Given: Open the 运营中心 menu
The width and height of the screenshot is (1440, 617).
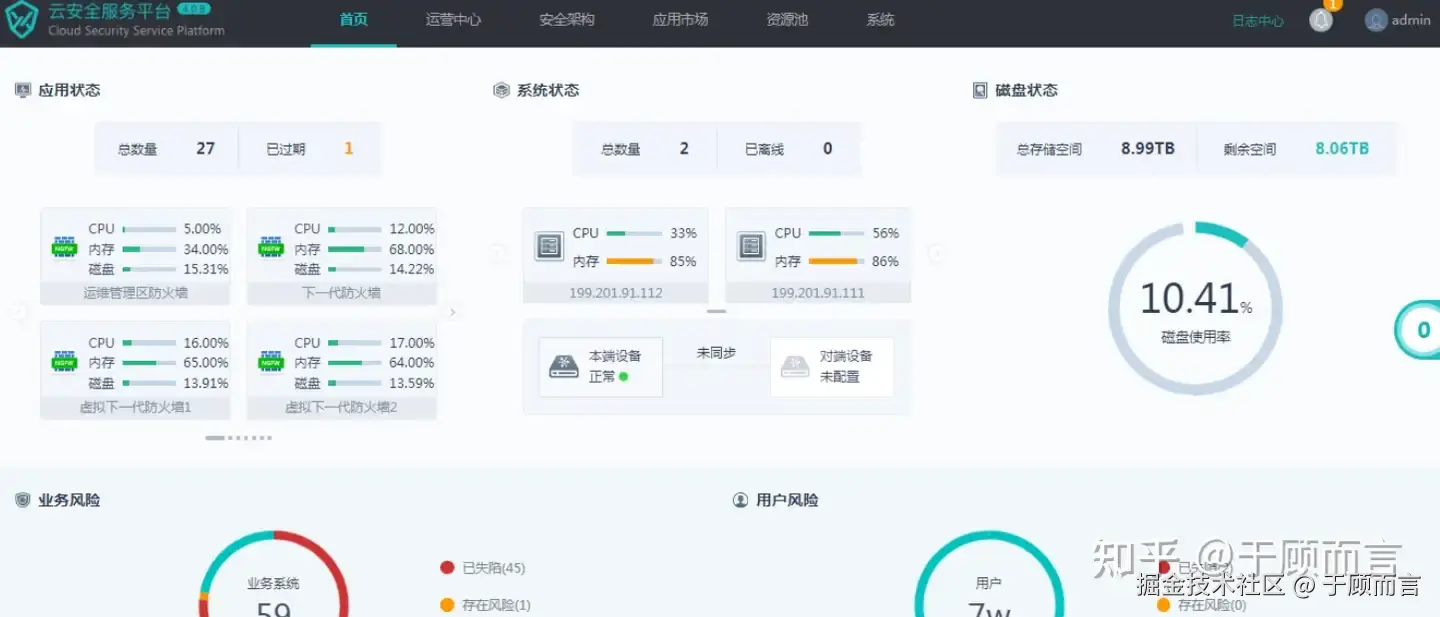Looking at the screenshot, I should [x=453, y=20].
